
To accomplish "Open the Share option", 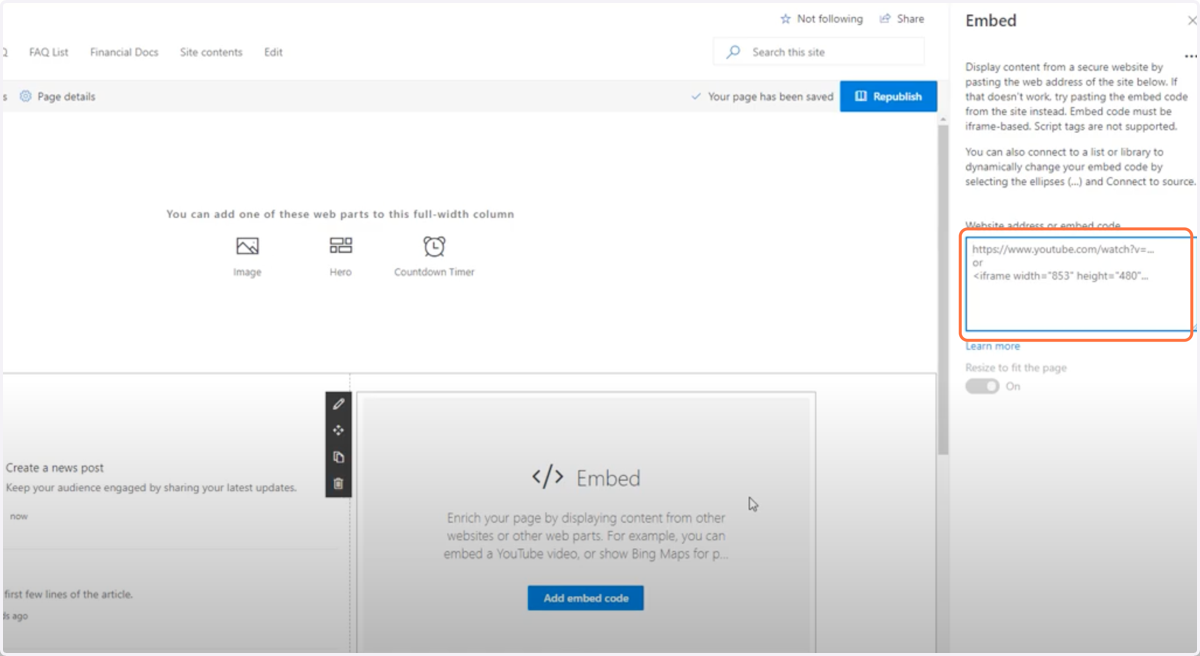I will pos(901,19).
